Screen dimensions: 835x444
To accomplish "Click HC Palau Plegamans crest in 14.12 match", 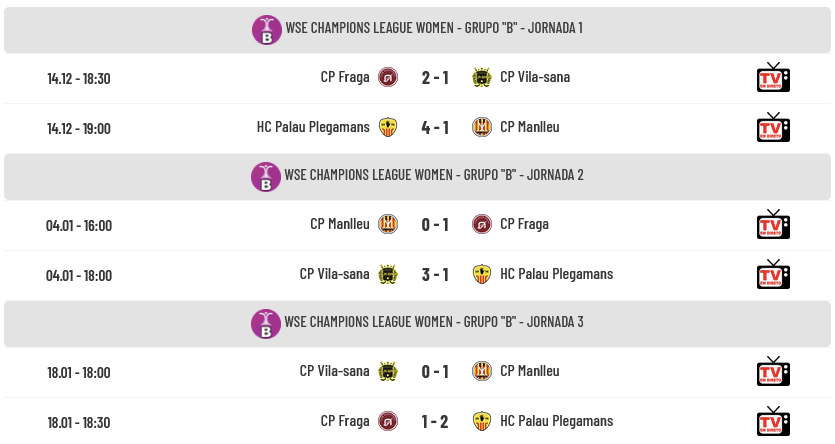I will [388, 127].
